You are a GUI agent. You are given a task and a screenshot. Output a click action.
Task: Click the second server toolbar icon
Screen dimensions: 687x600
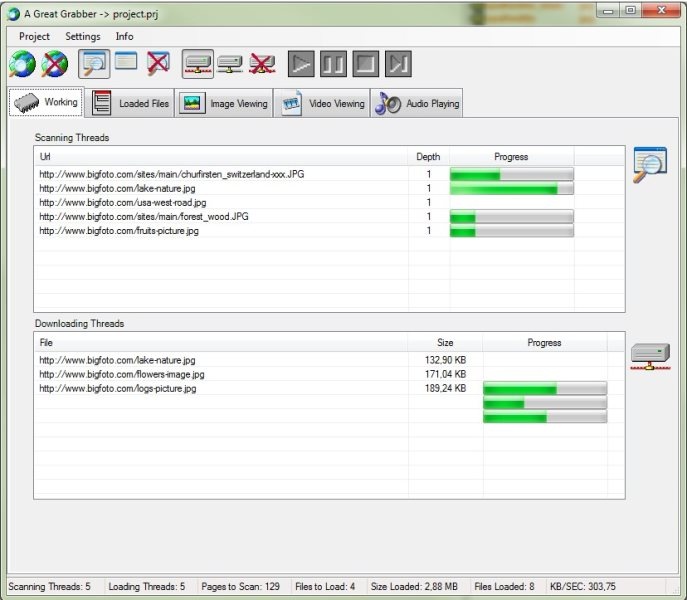click(230, 64)
